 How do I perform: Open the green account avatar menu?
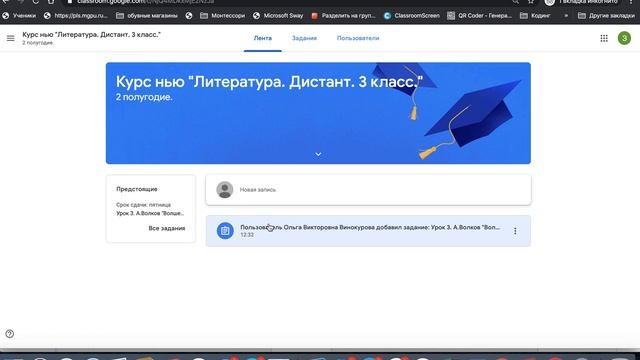click(624, 38)
